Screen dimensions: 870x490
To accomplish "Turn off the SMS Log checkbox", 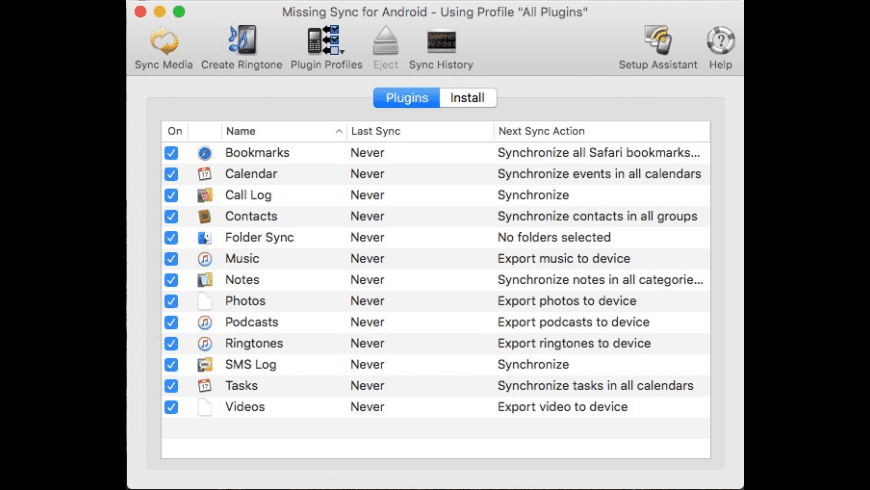I will (171, 365).
